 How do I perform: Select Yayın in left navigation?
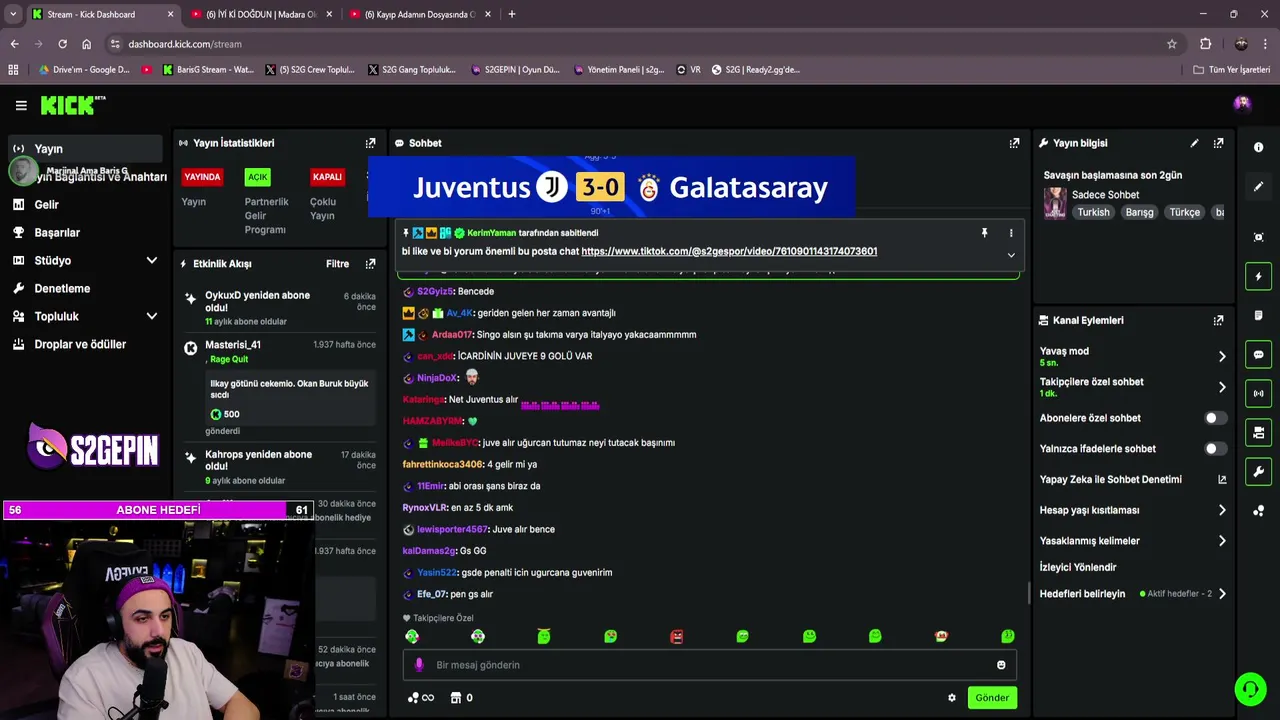(x=85, y=148)
